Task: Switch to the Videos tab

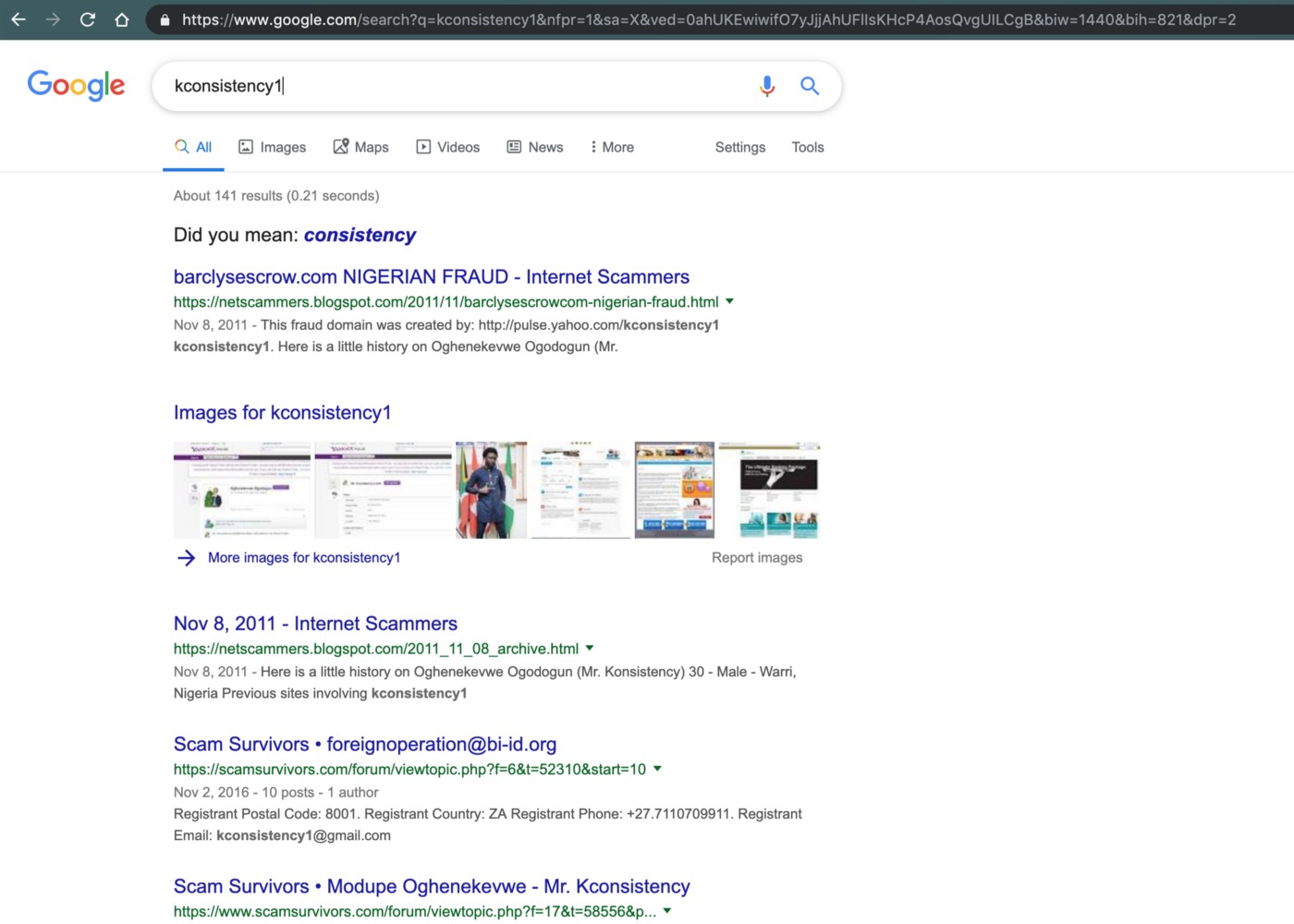Action: pos(448,147)
